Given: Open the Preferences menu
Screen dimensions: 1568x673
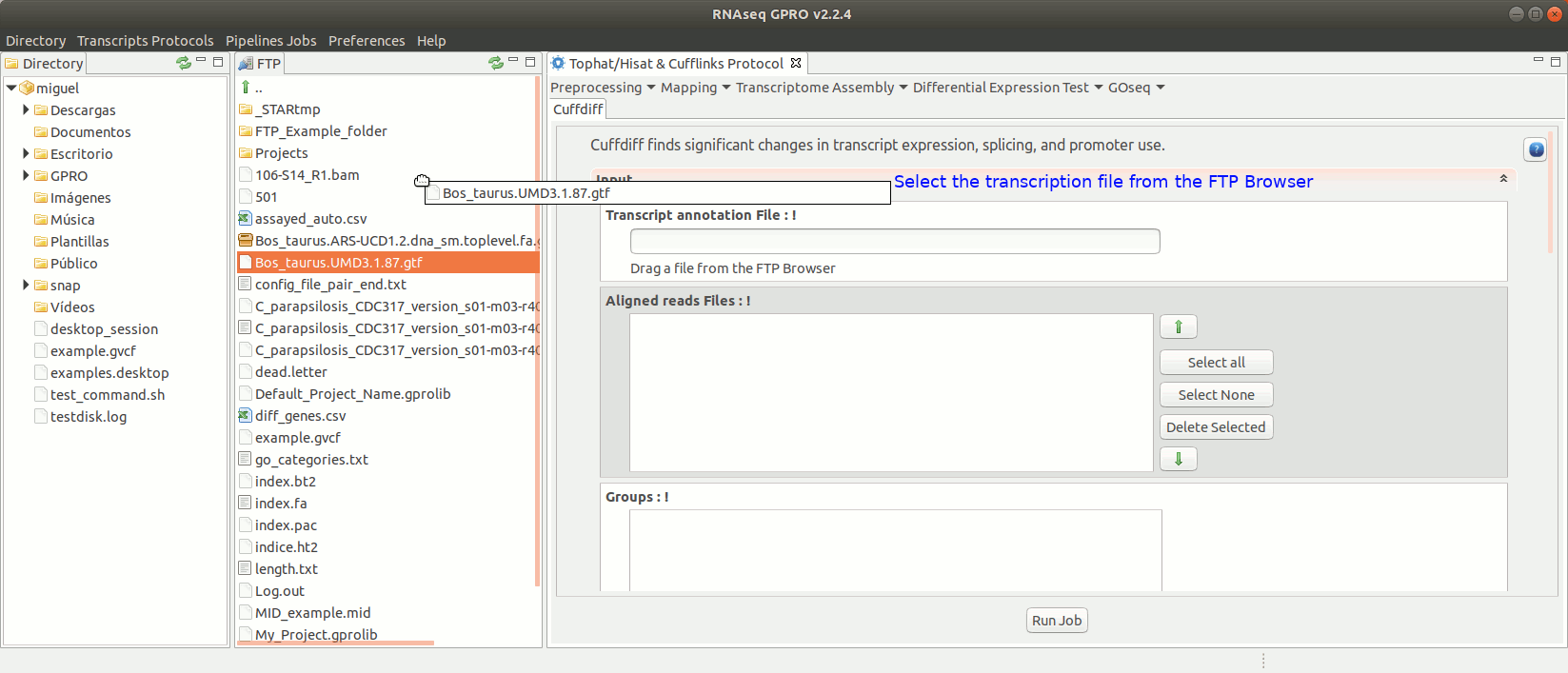Looking at the screenshot, I should (x=366, y=41).
